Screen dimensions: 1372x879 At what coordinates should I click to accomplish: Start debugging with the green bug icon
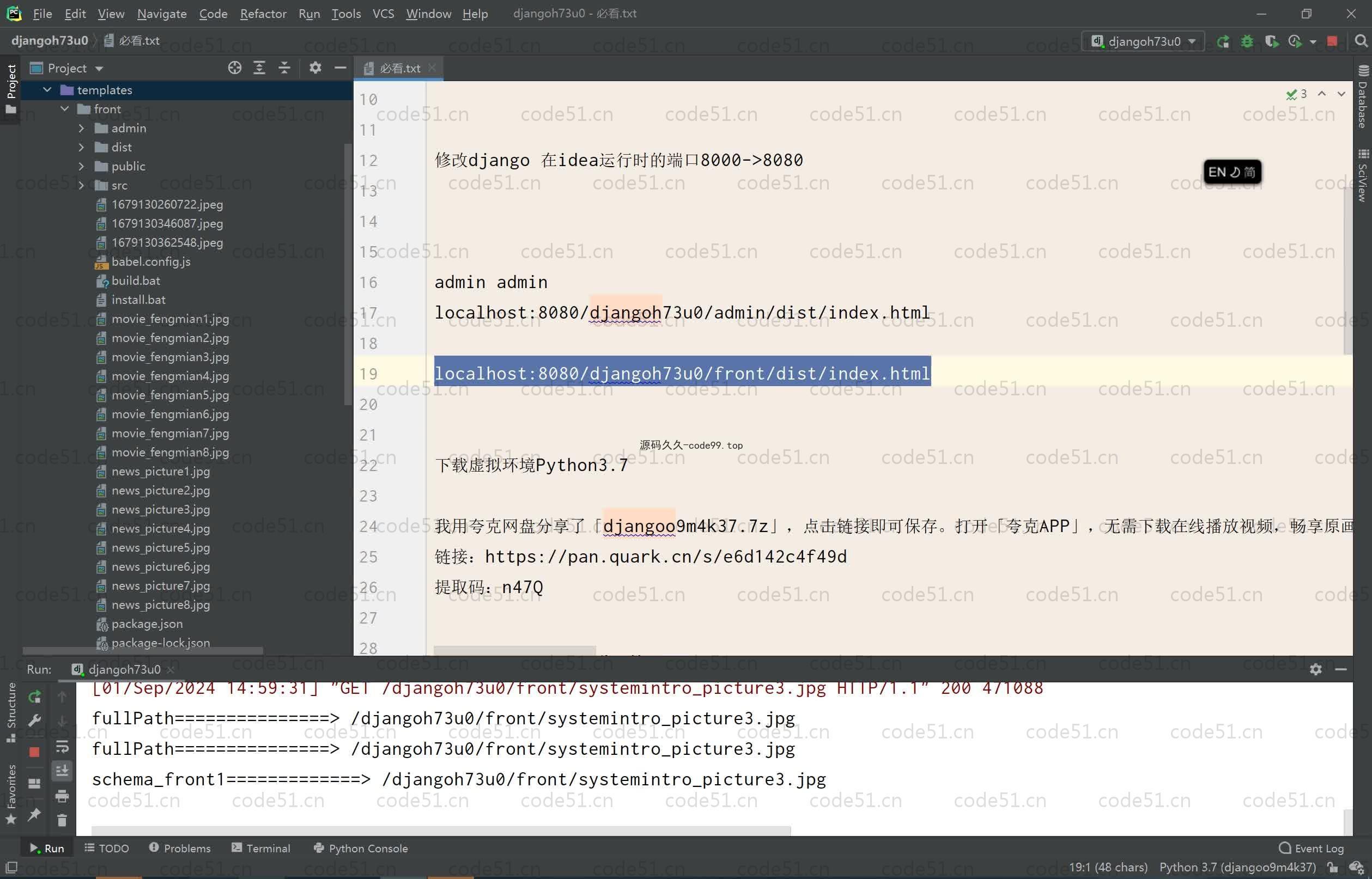pos(1247,42)
